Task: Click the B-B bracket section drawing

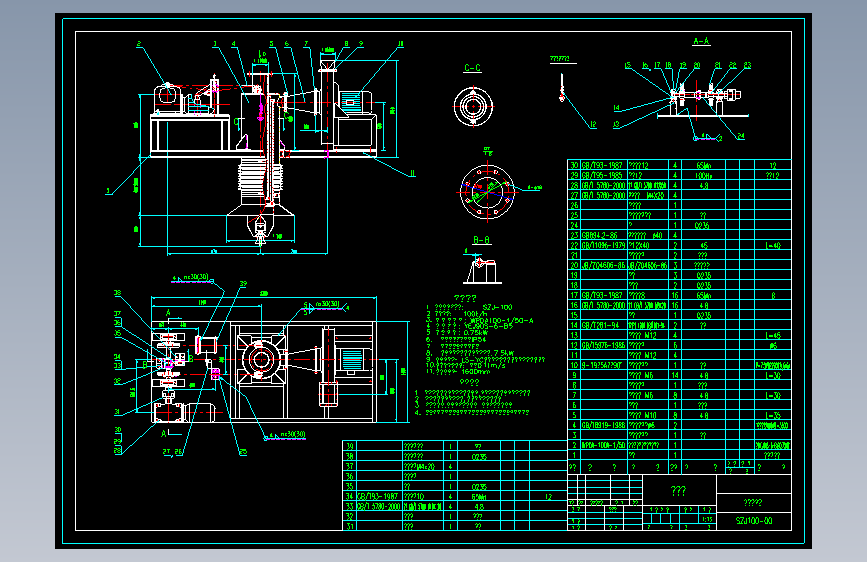Action: 482,270
